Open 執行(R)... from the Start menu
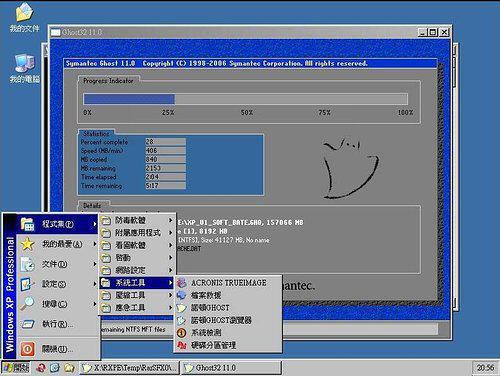Screen dimensions: 500x376 click(x=58, y=324)
